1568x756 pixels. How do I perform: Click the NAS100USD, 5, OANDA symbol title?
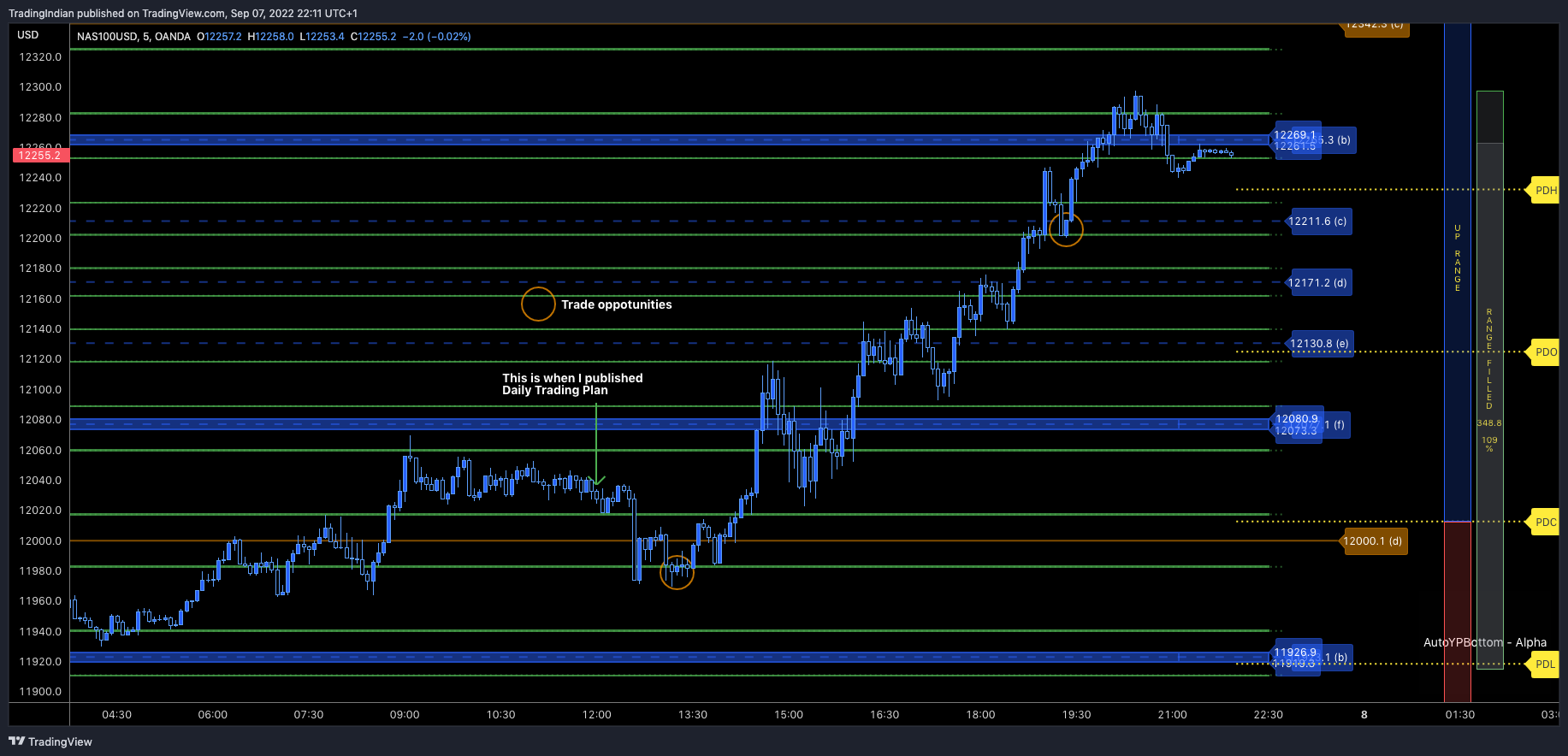point(133,37)
